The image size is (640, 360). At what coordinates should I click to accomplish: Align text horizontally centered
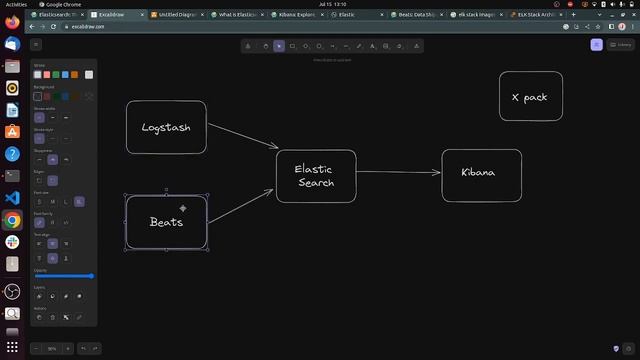tap(53, 244)
